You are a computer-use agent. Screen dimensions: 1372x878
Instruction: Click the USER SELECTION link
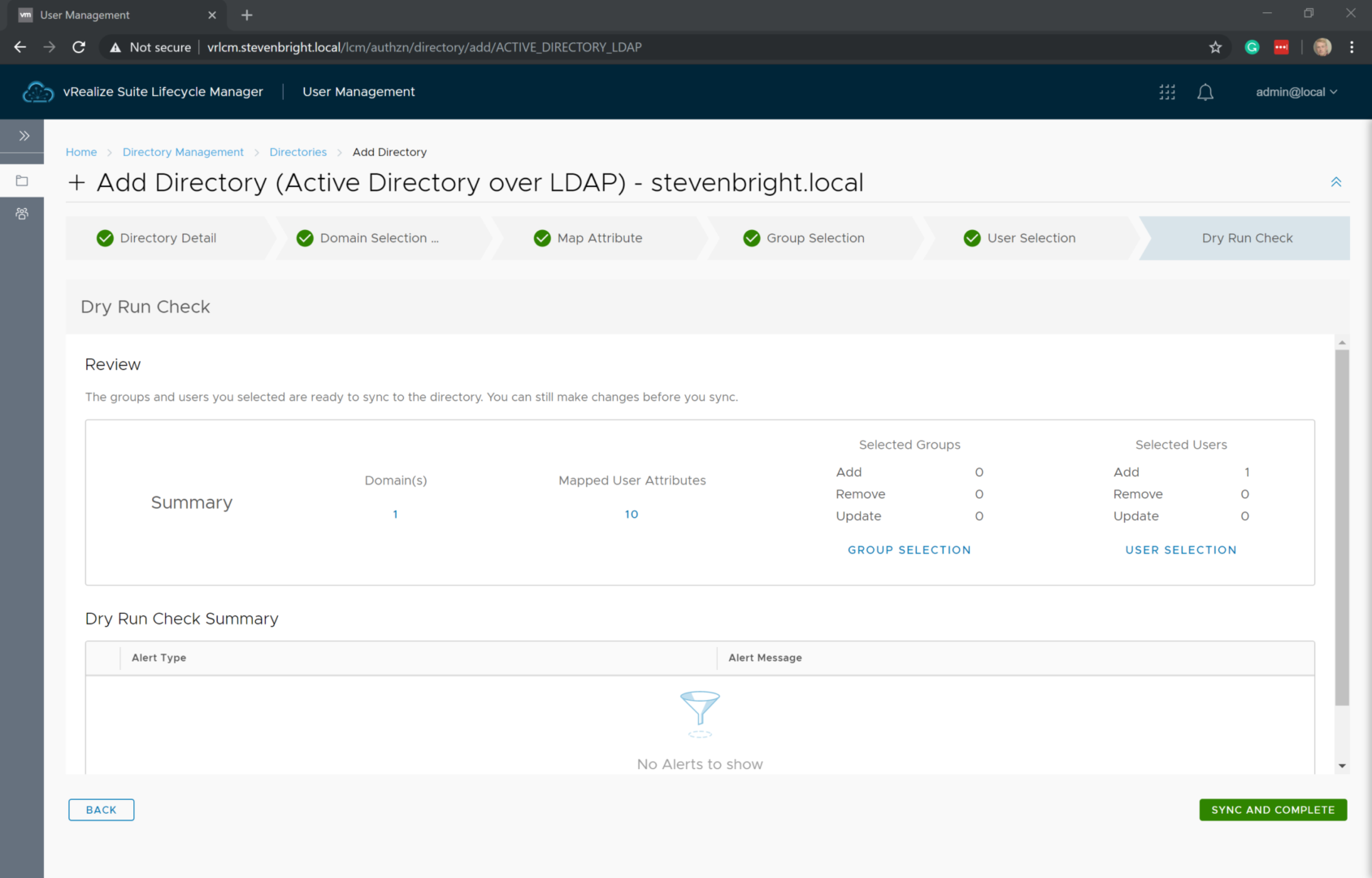pyautogui.click(x=1180, y=550)
